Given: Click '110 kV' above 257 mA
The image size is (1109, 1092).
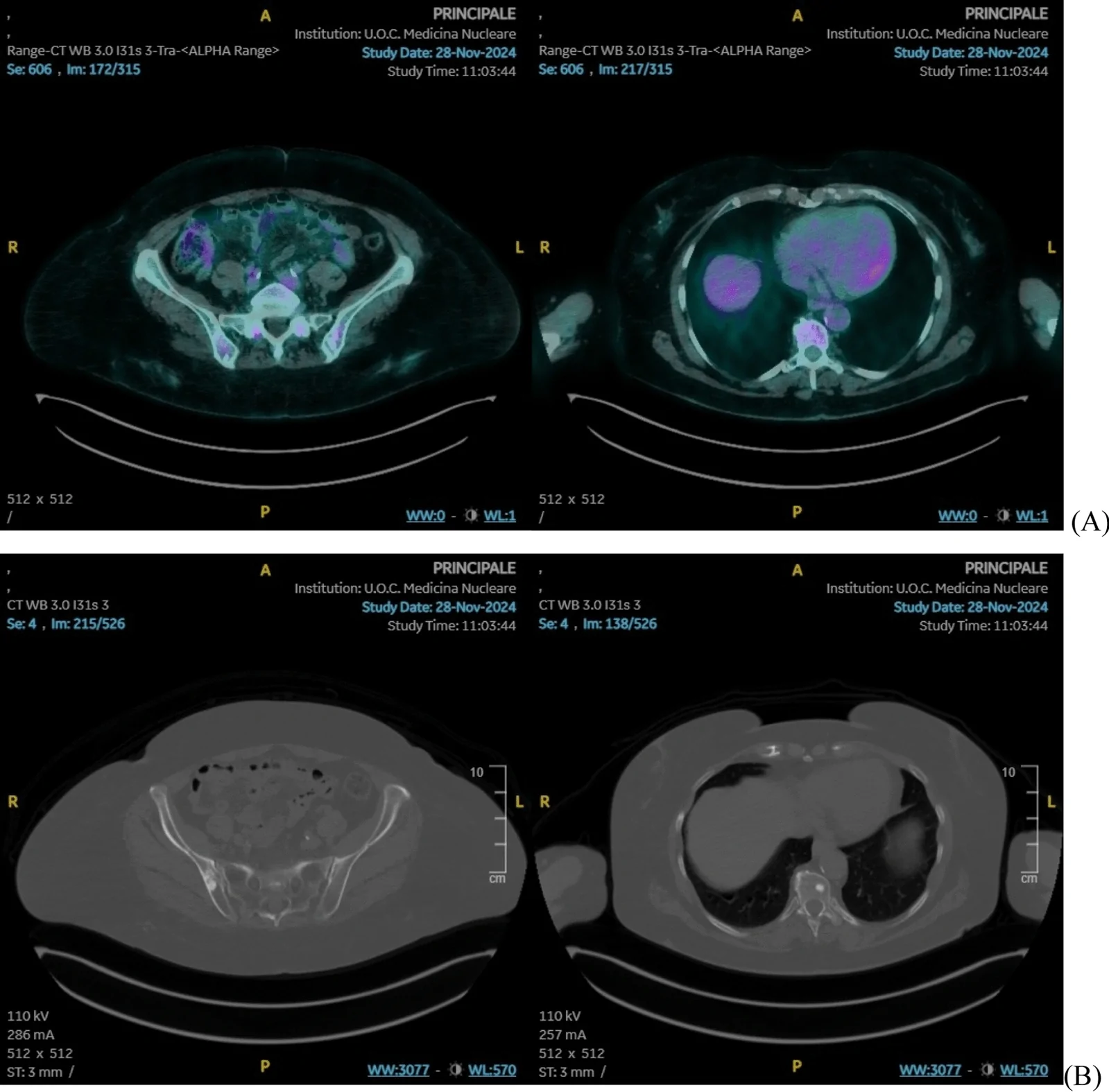Looking at the screenshot, I should [x=560, y=1016].
